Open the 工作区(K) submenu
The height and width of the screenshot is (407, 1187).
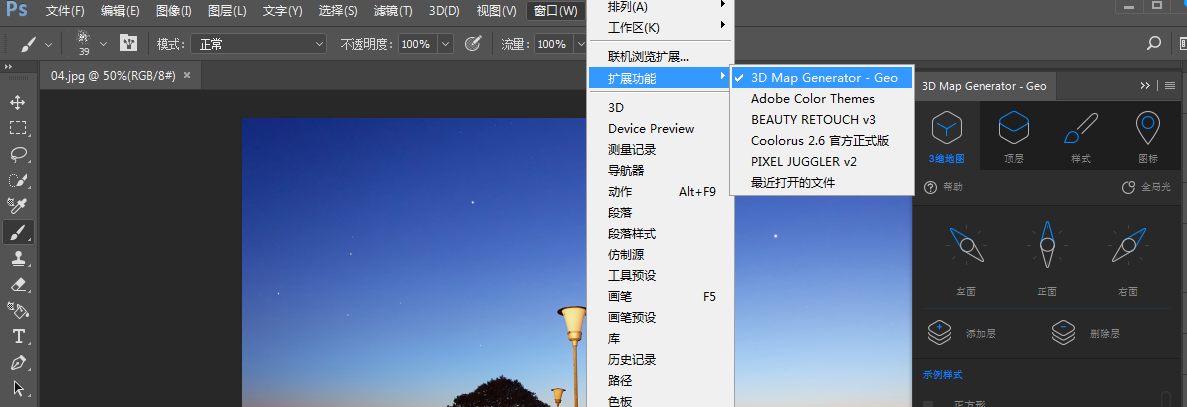click(659, 28)
